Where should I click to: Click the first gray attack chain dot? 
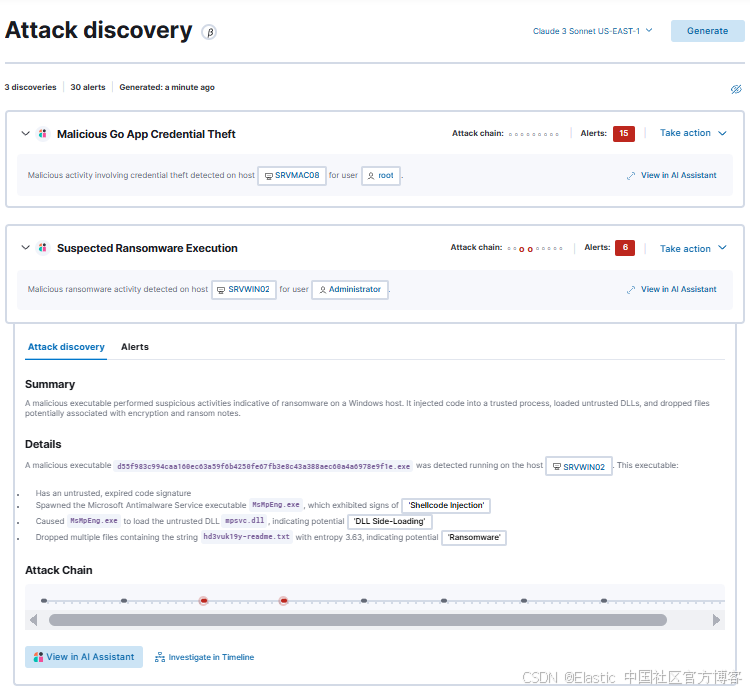(x=44, y=600)
